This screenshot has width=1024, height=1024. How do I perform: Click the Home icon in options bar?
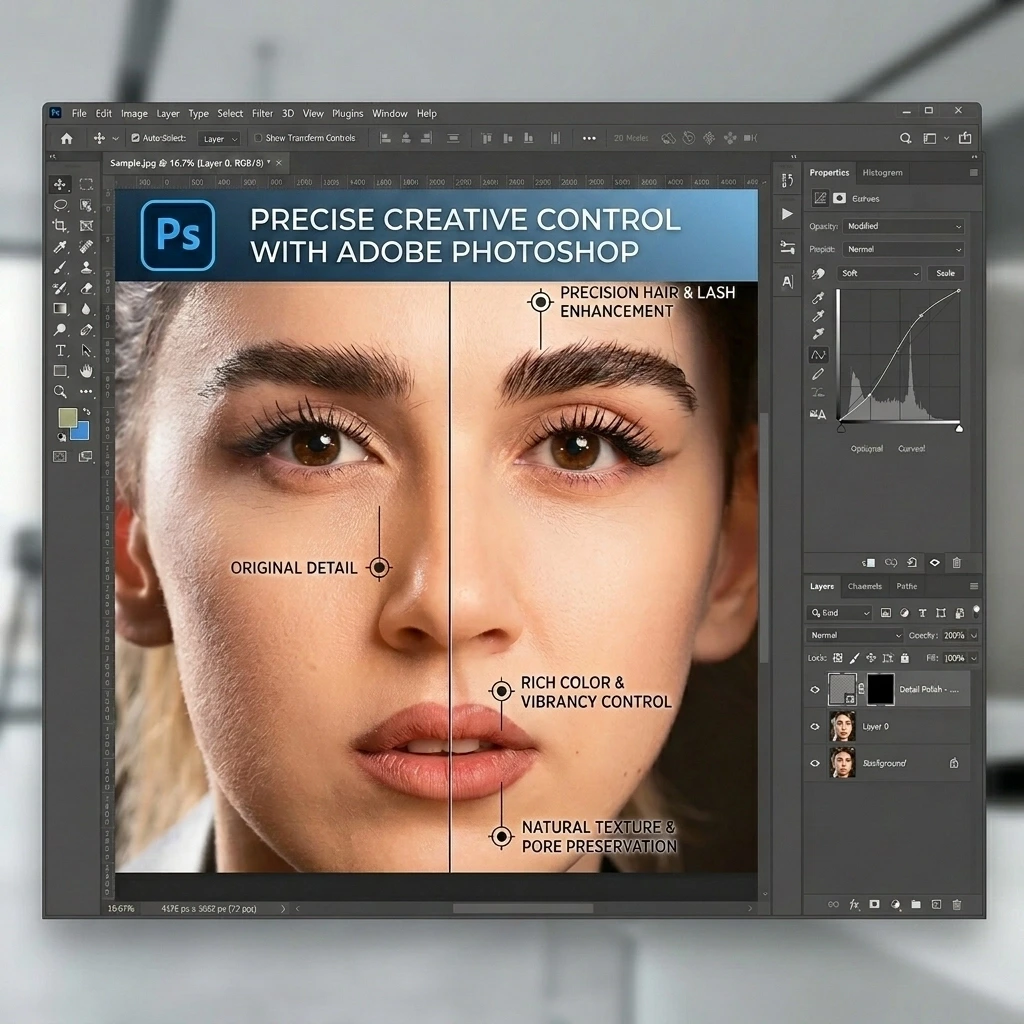(x=67, y=138)
